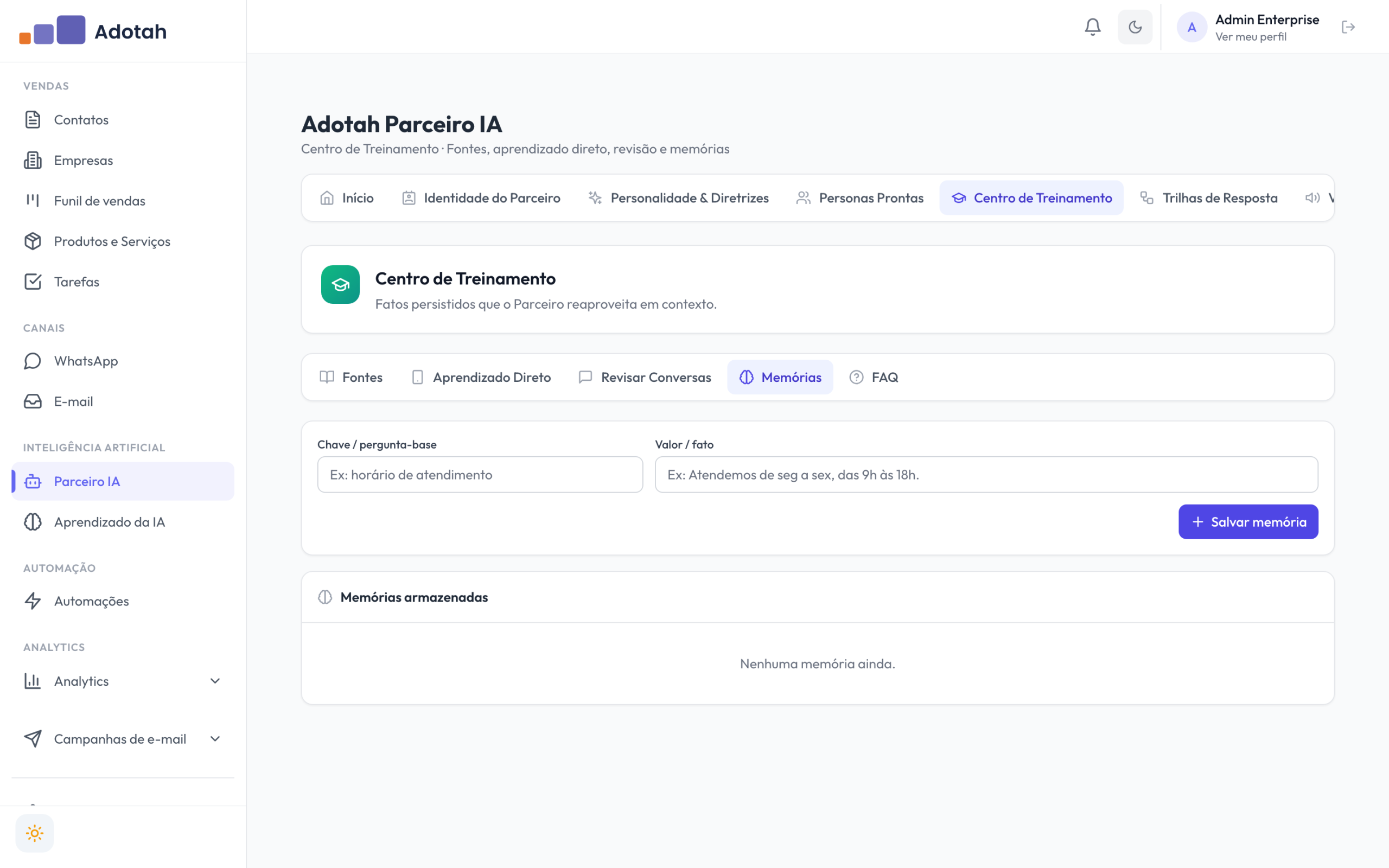Click the Automações lightning icon
Screen dimensions: 1389x868
(33, 601)
